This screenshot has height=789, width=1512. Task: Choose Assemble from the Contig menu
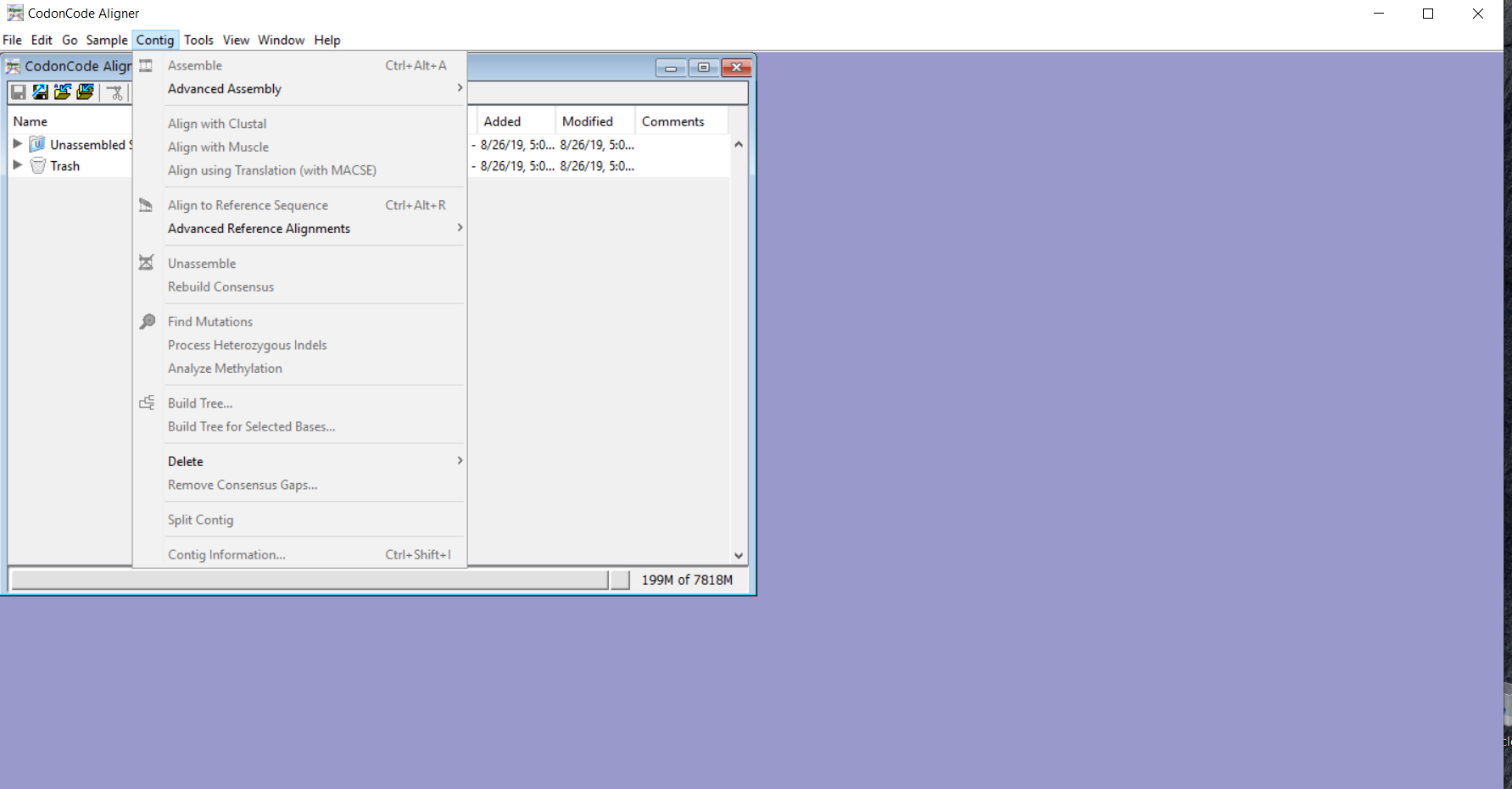point(300,65)
